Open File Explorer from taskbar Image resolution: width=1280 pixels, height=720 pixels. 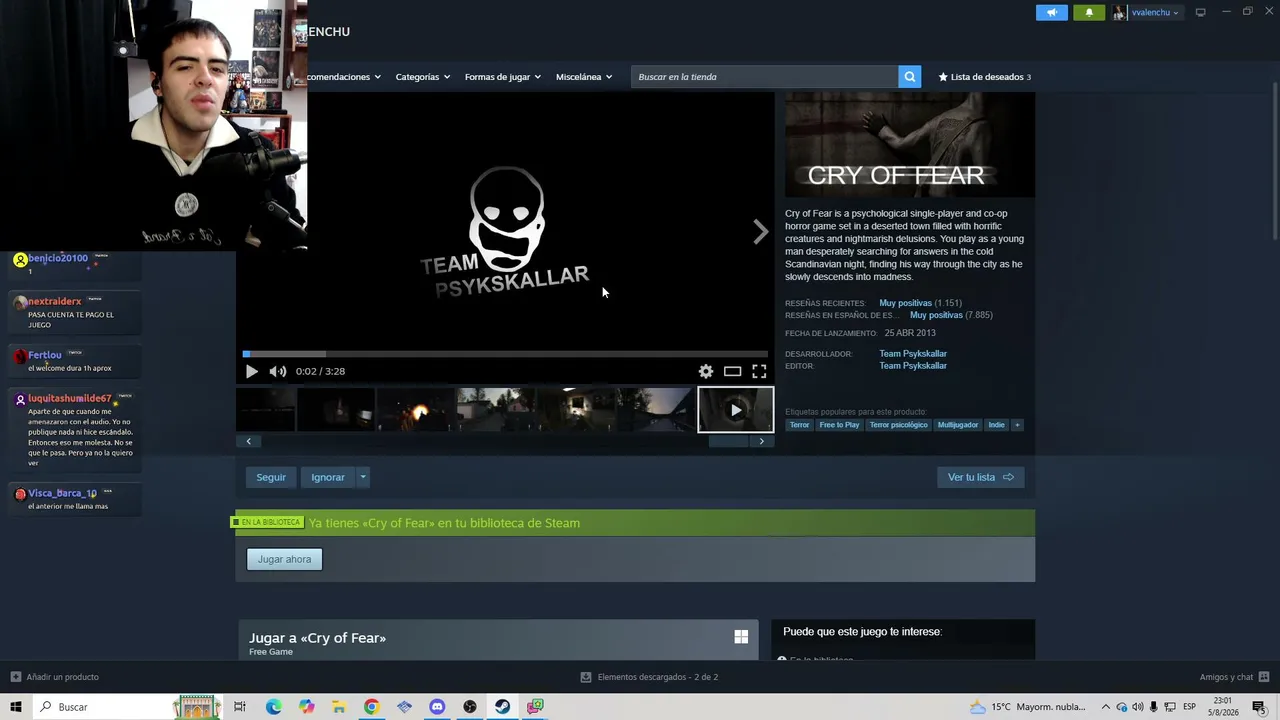pos(339,707)
